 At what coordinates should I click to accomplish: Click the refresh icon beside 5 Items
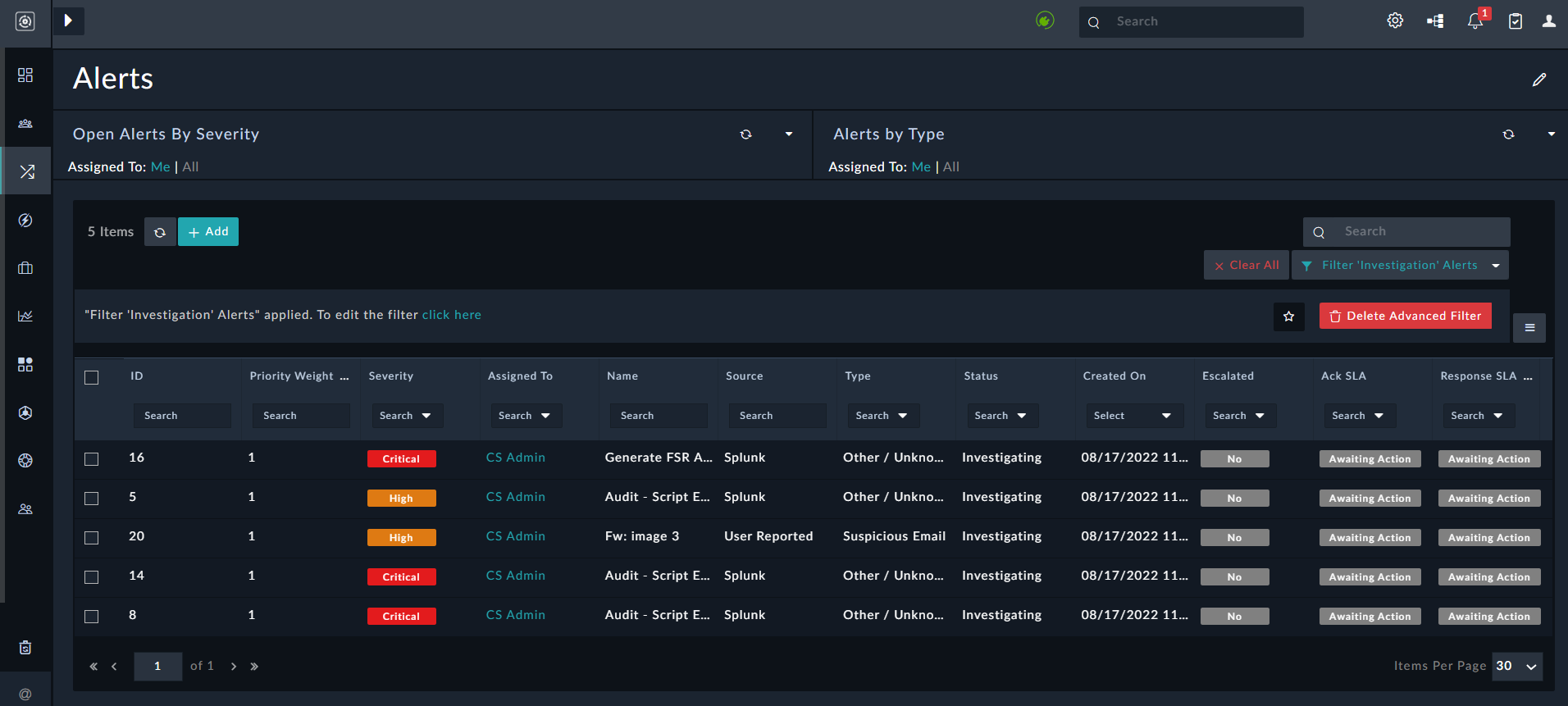160,232
